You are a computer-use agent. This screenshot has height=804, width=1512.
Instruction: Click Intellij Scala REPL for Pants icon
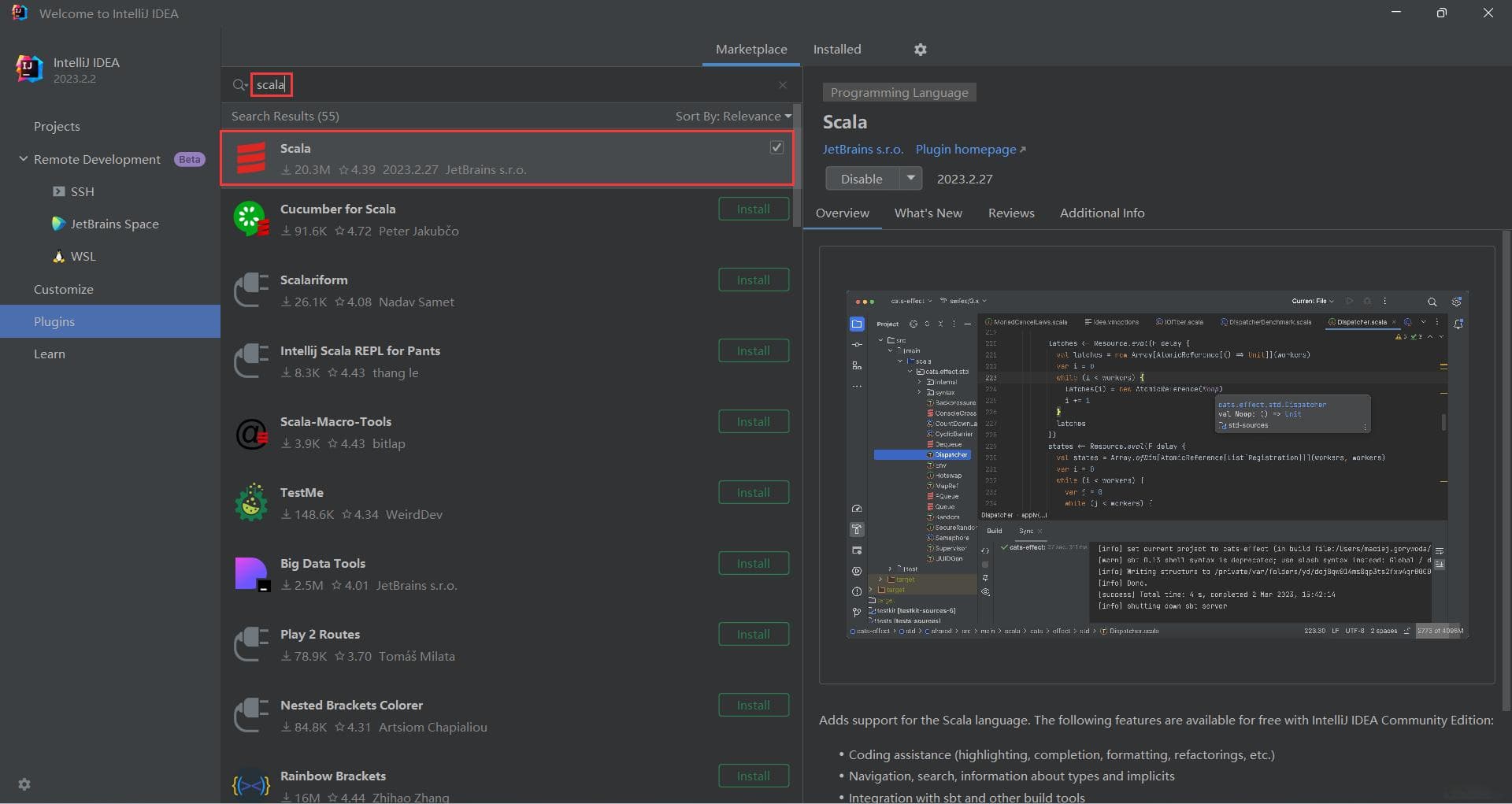point(251,361)
